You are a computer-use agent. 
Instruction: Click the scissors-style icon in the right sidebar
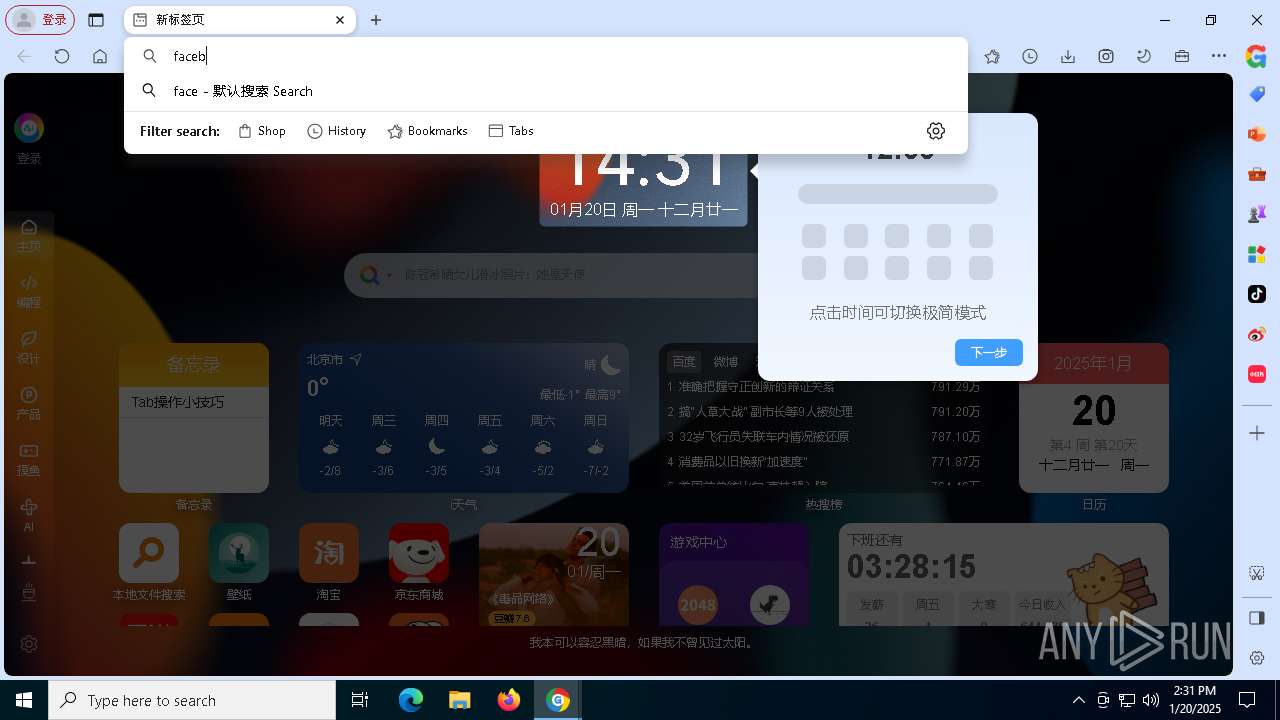[1257, 573]
